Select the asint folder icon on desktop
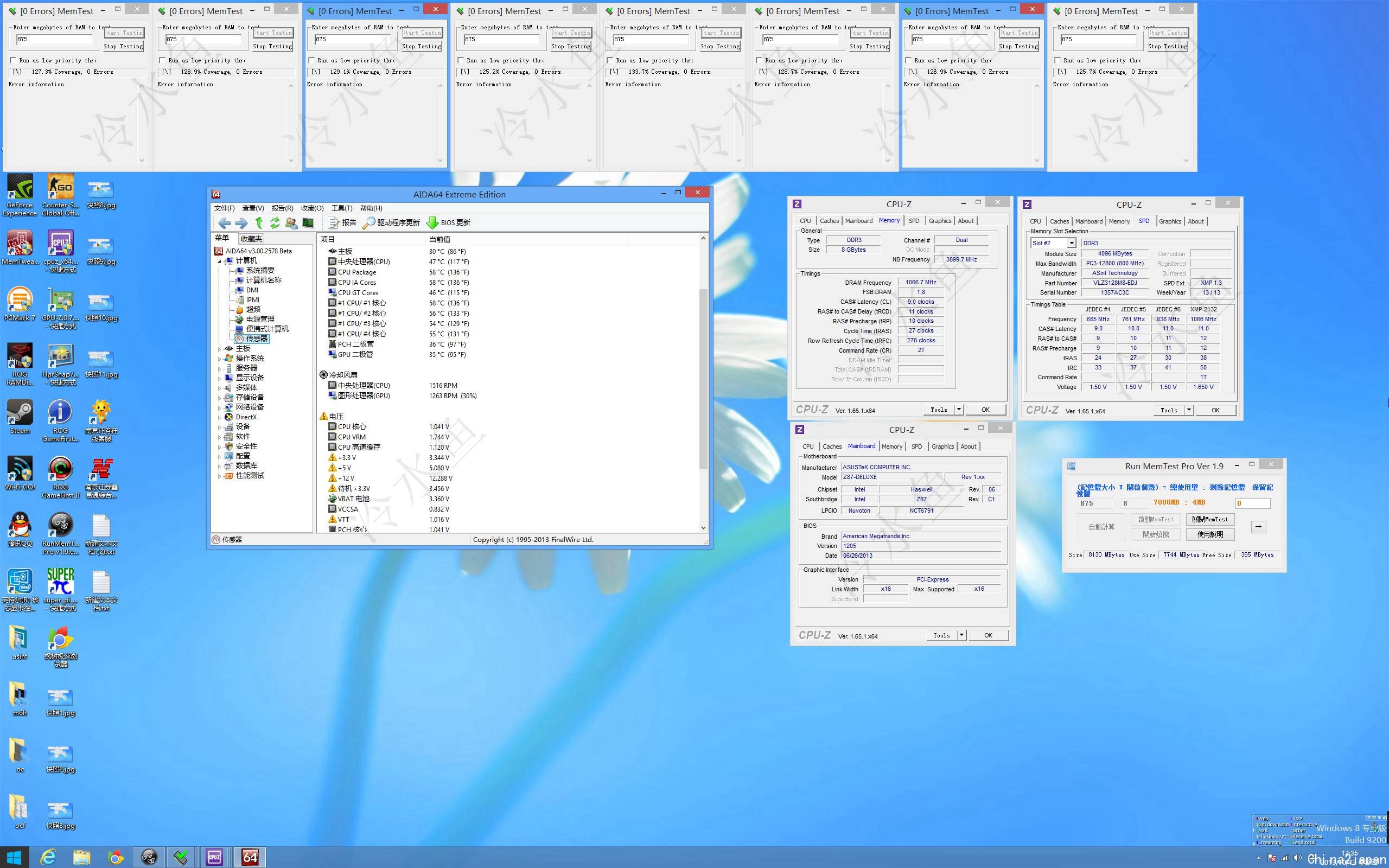Image resolution: width=1389 pixels, height=868 pixels. [20, 642]
